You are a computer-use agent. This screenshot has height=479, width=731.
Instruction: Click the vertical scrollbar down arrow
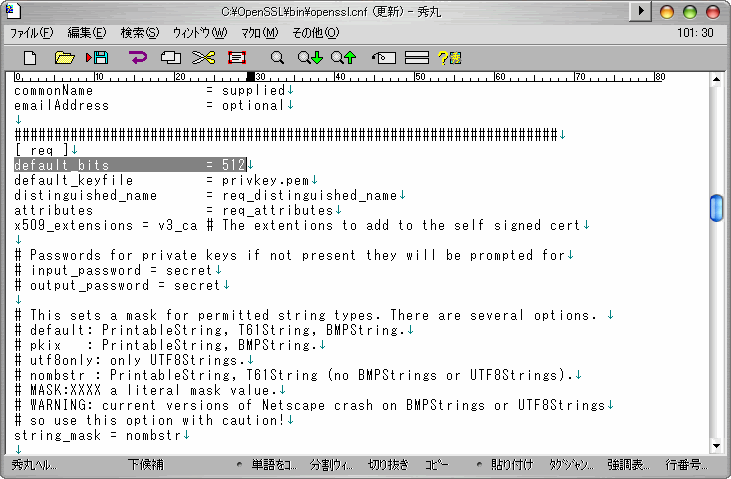[x=717, y=446]
